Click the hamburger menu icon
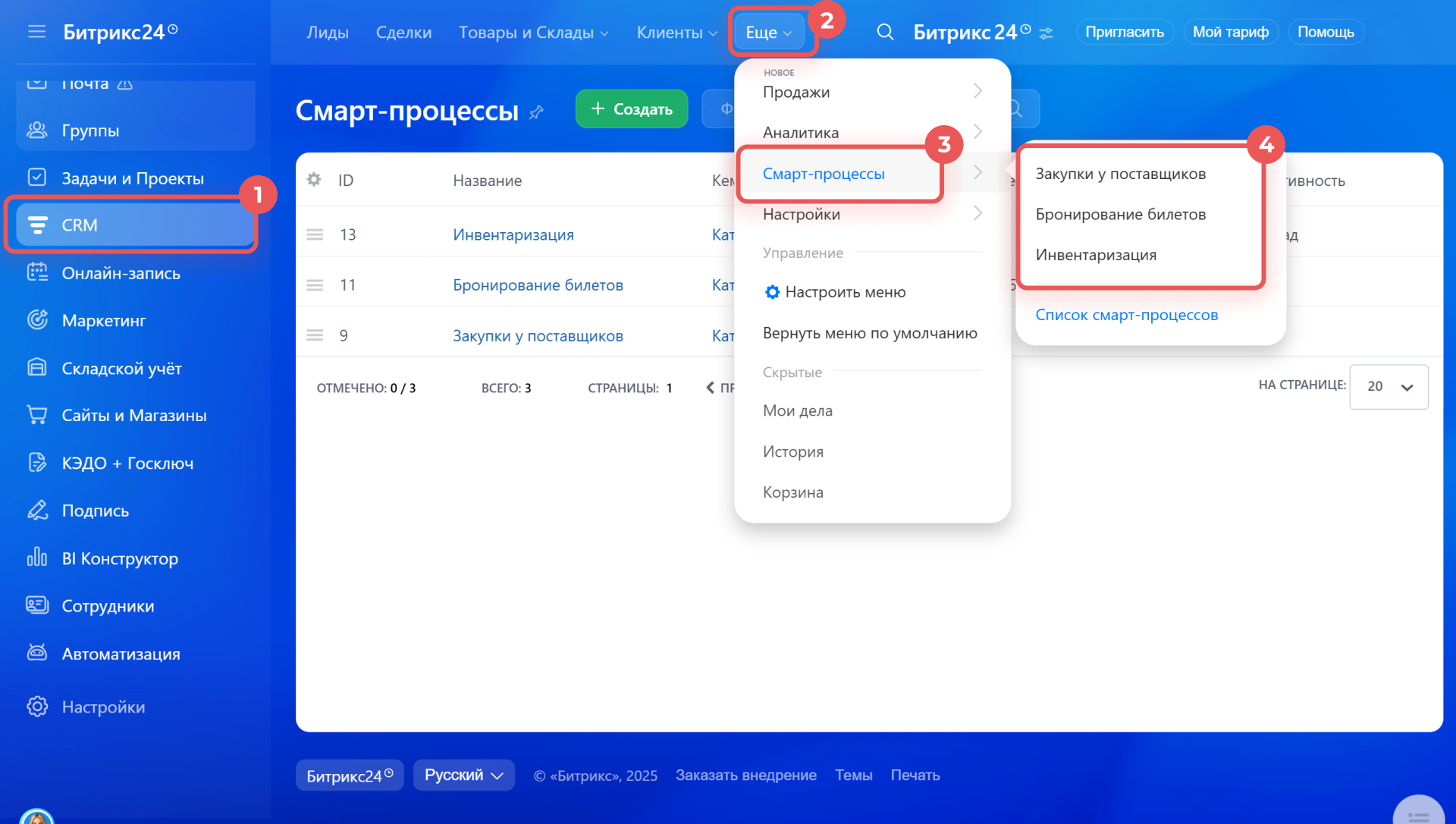 (36, 32)
